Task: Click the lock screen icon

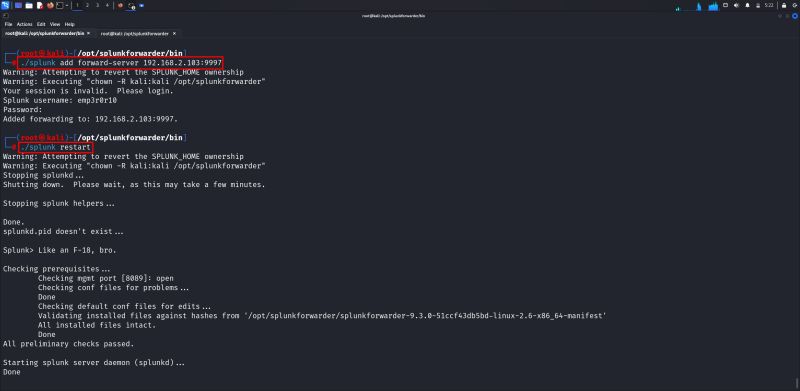Action: (x=784, y=6)
